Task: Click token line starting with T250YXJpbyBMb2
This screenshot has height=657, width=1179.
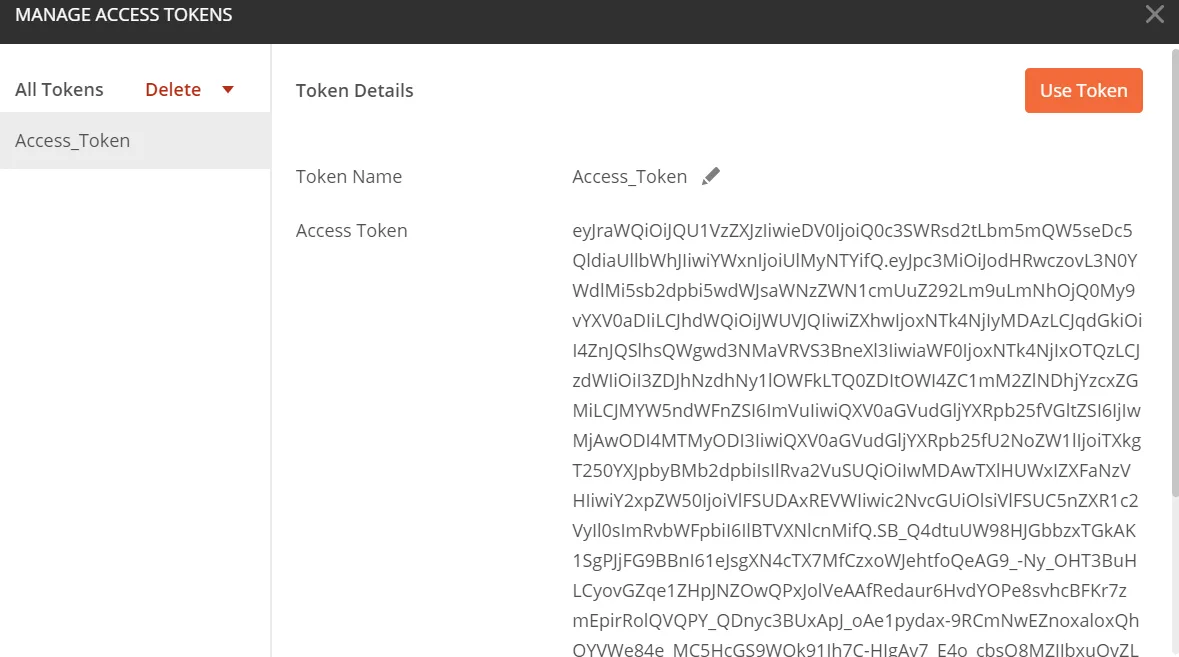Action: (x=851, y=471)
